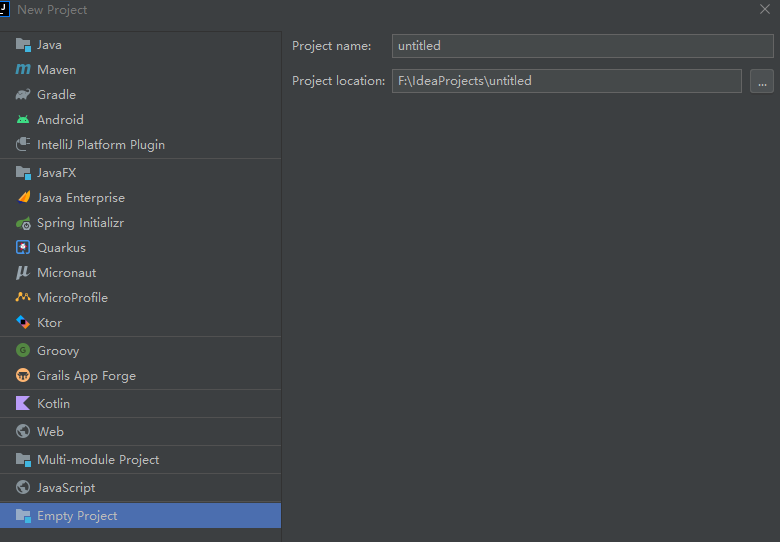Viewport: 780px width, 542px height.
Task: Click the Grails App Forge icon
Action: [23, 375]
